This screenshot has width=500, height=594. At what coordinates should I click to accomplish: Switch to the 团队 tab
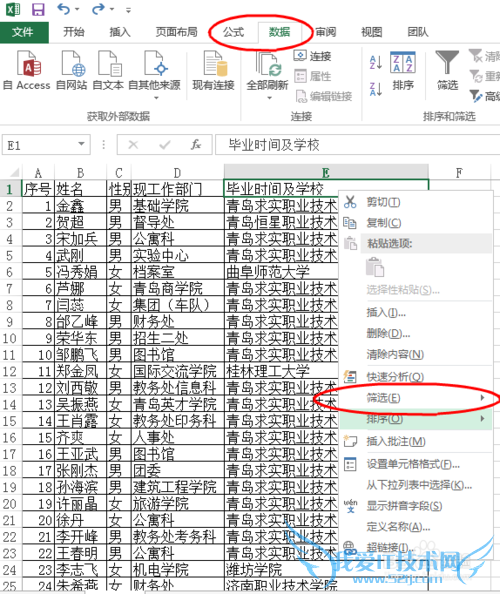point(418,32)
